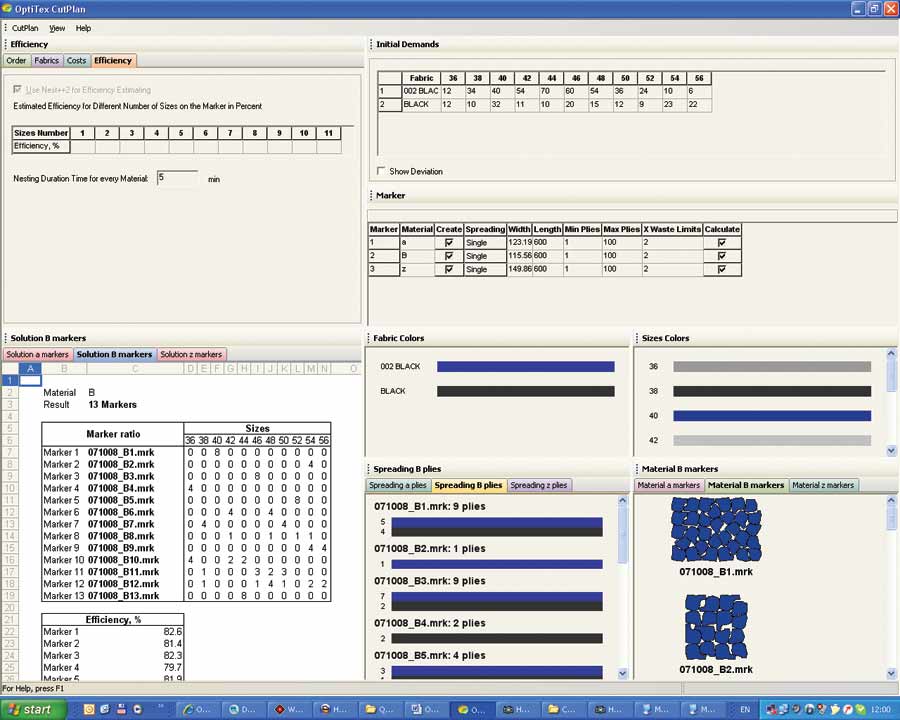Click width value 123.19 for marker 1
Image resolution: width=900 pixels, height=720 pixels.
519,243
